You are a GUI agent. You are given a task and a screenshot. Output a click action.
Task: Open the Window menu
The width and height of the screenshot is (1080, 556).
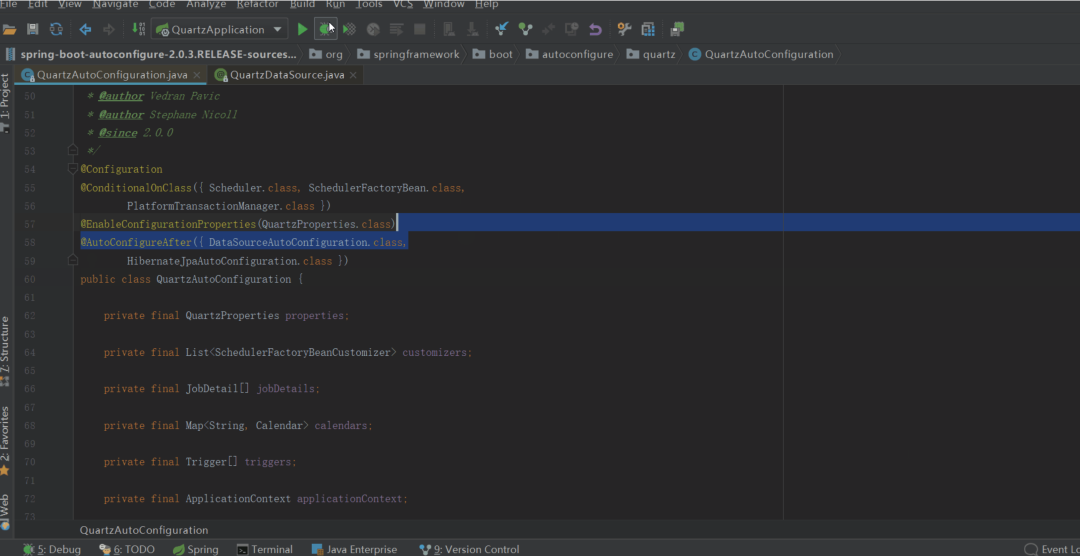[444, 4]
